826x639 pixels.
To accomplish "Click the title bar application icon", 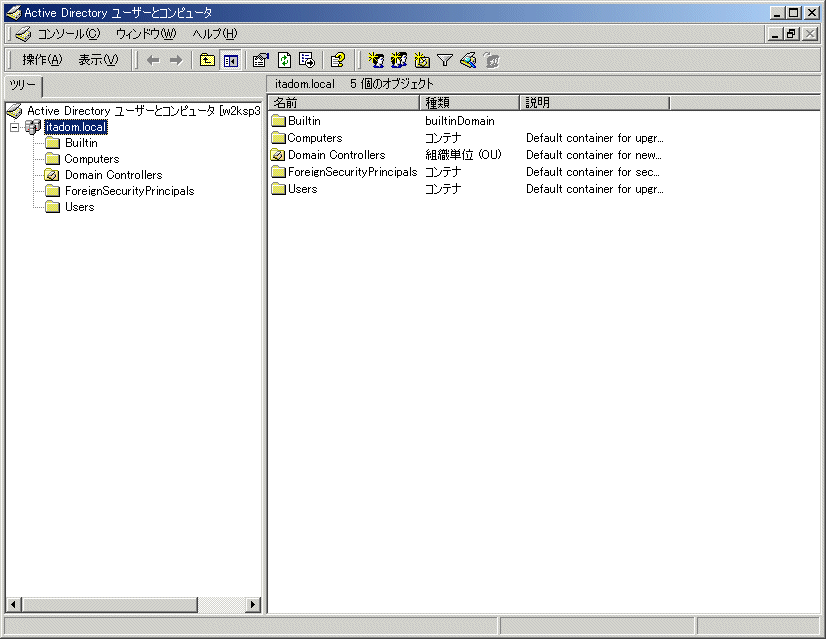I will pos(13,12).
